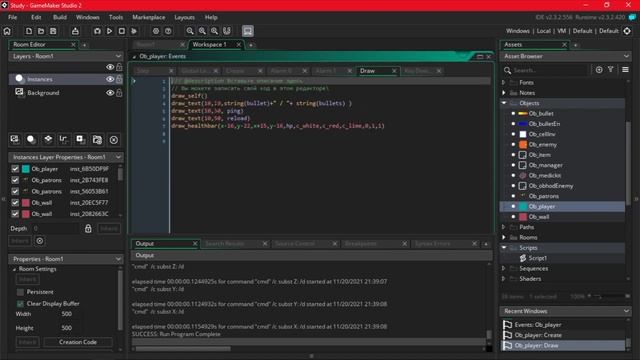Viewport: 640px width, 360px height.
Task: Click the Create Executable toolbar icon
Action: [x=75, y=31]
